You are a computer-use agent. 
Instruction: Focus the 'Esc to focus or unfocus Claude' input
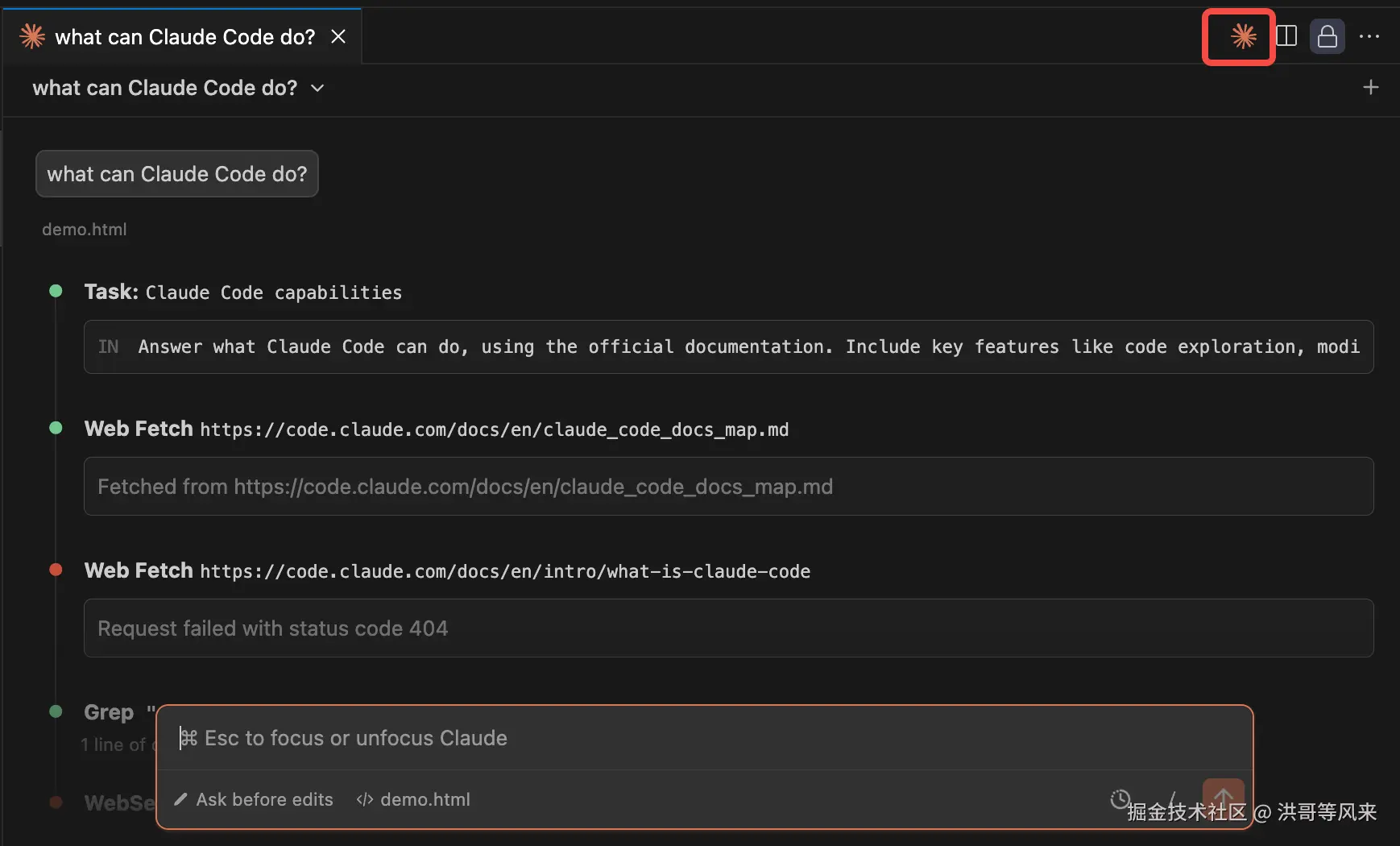(704, 738)
